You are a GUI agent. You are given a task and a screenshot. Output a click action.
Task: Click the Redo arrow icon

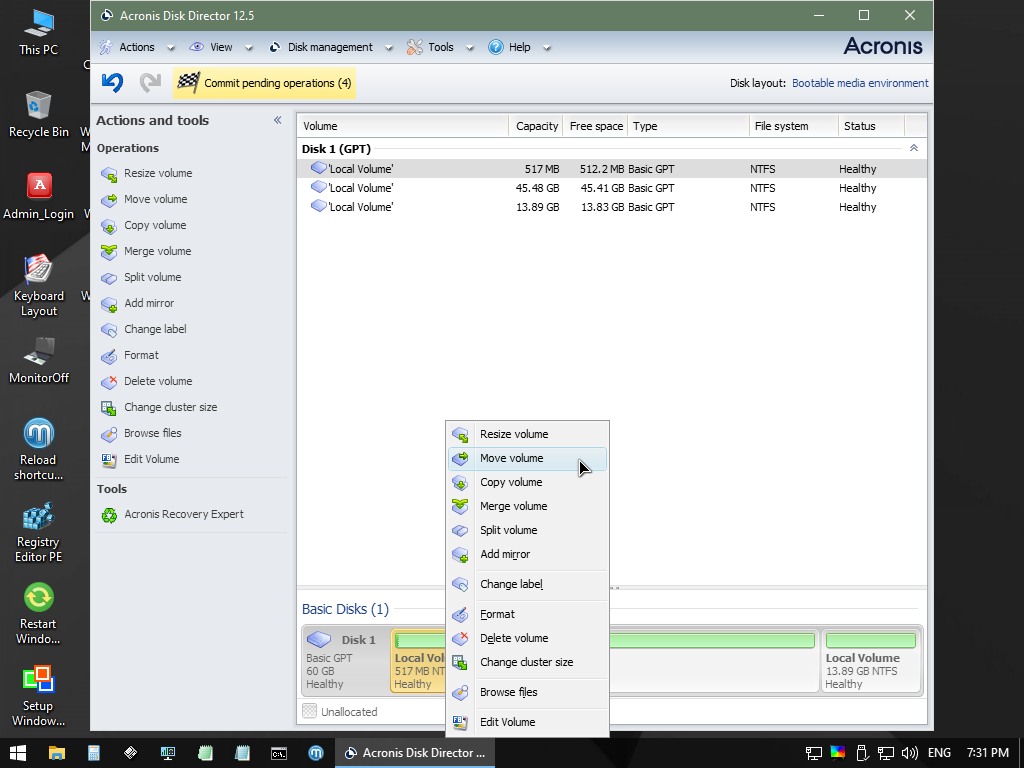[150, 82]
